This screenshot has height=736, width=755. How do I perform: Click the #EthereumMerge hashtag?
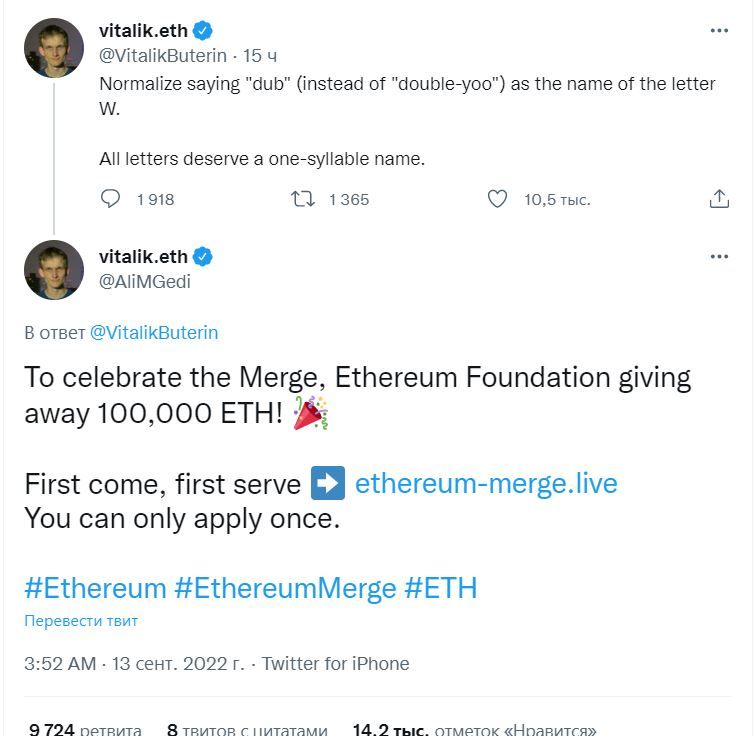pos(286,588)
